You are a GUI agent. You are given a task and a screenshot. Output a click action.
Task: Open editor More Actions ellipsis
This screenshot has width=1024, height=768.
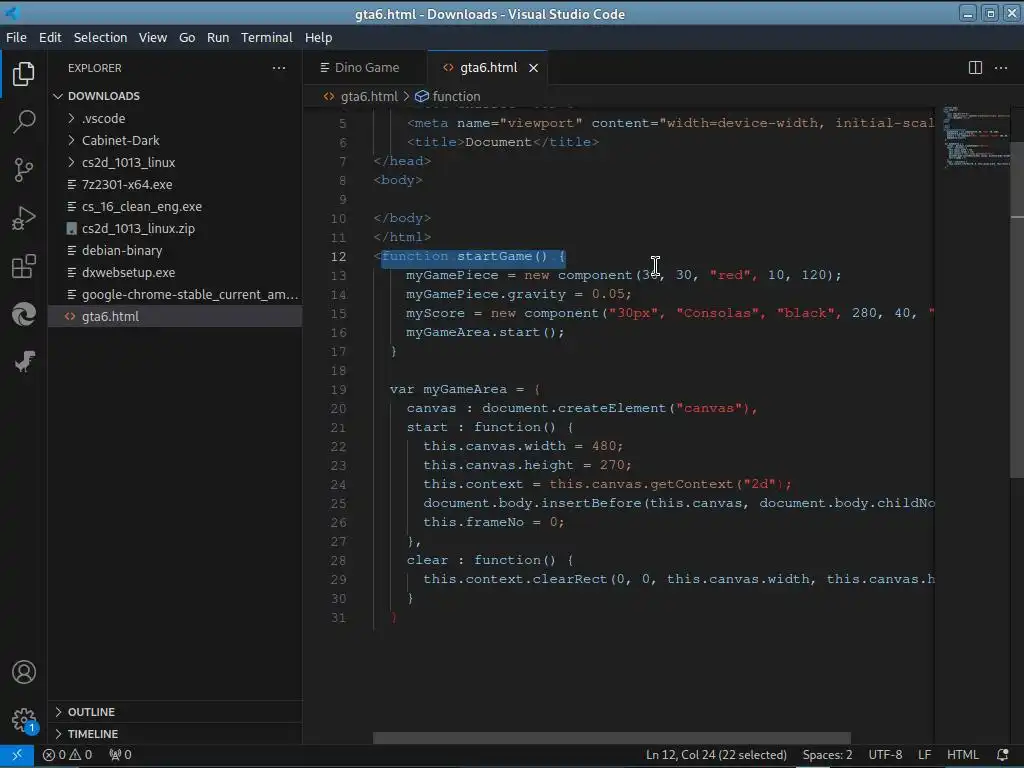tap(1000, 68)
